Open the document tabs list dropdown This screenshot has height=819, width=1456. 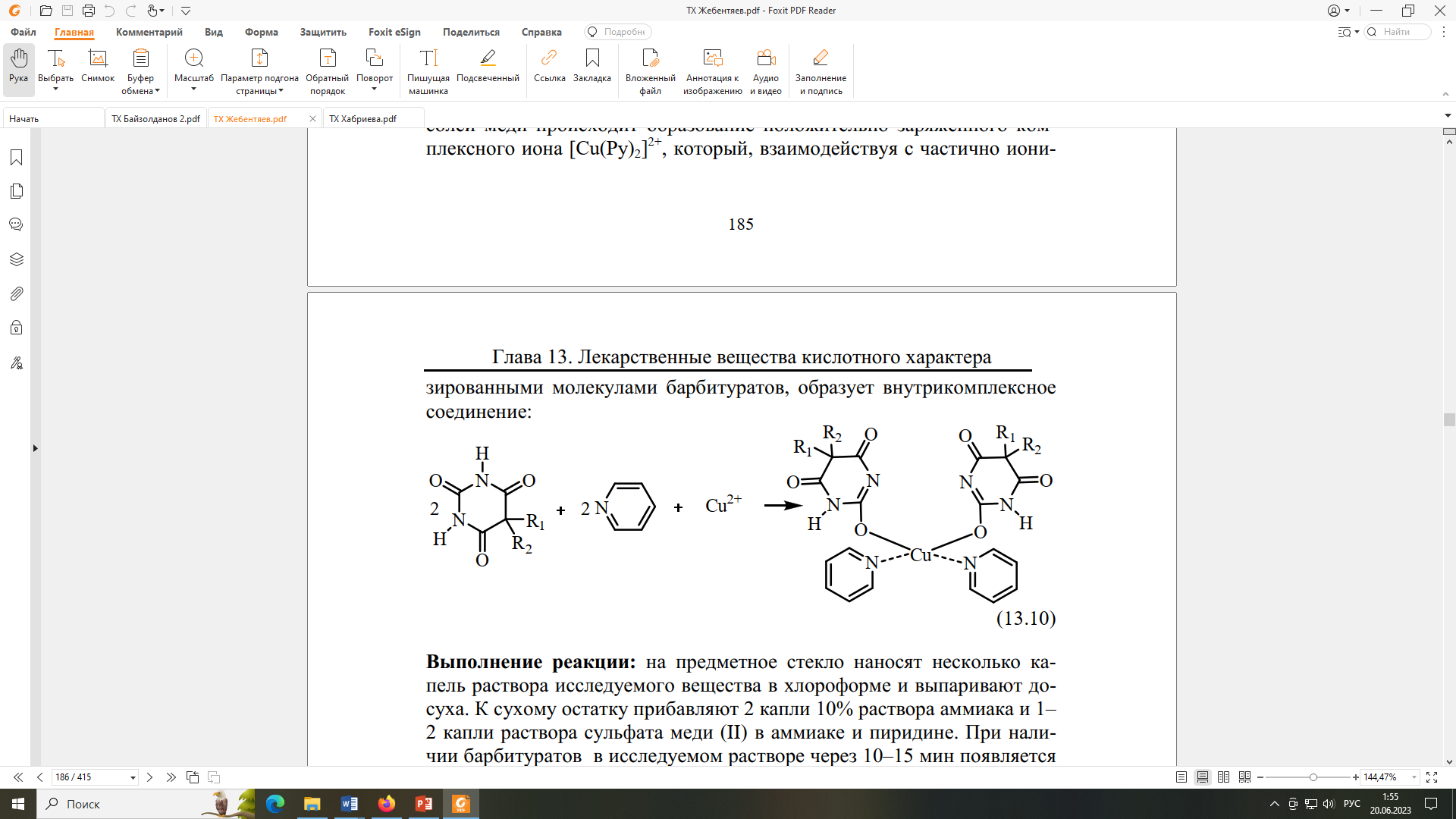pyautogui.click(x=1448, y=116)
